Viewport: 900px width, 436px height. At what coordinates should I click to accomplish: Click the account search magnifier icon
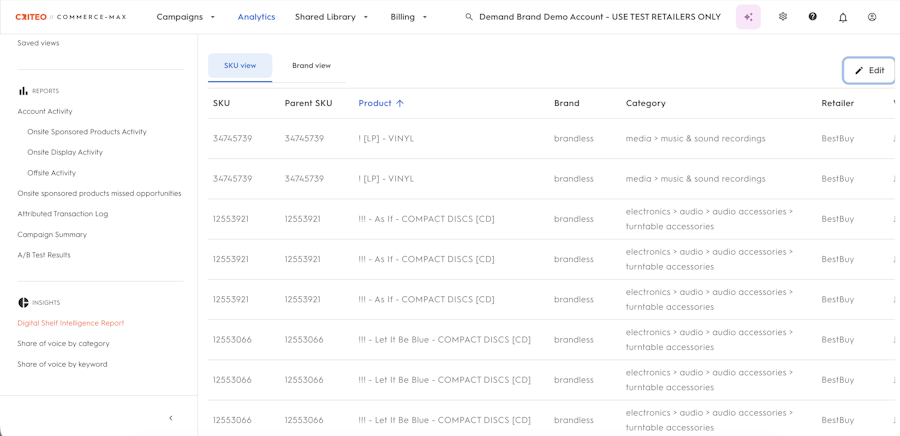point(469,17)
